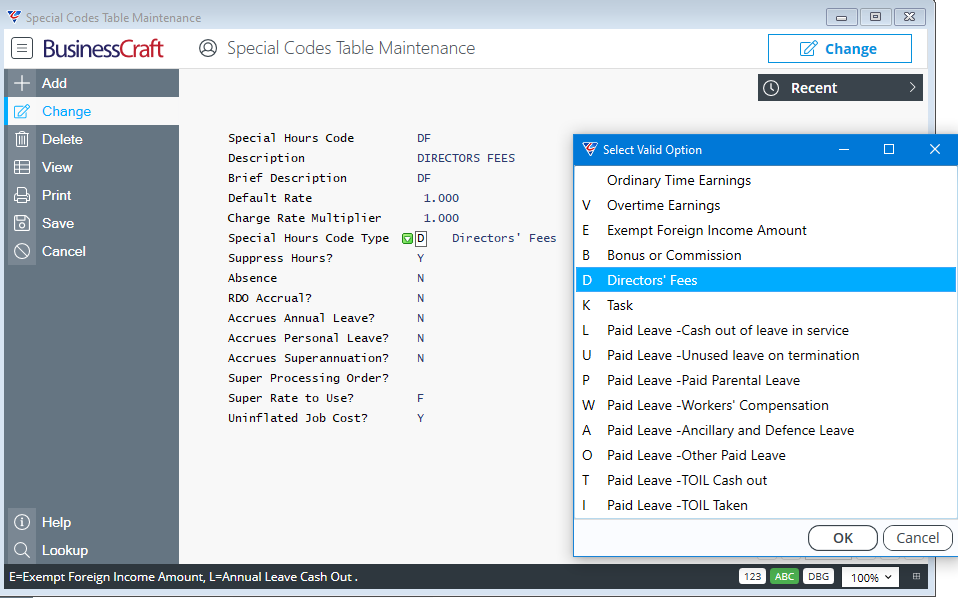This screenshot has width=958, height=598.
Task: Click the Brief Description DF value
Action: 424,178
